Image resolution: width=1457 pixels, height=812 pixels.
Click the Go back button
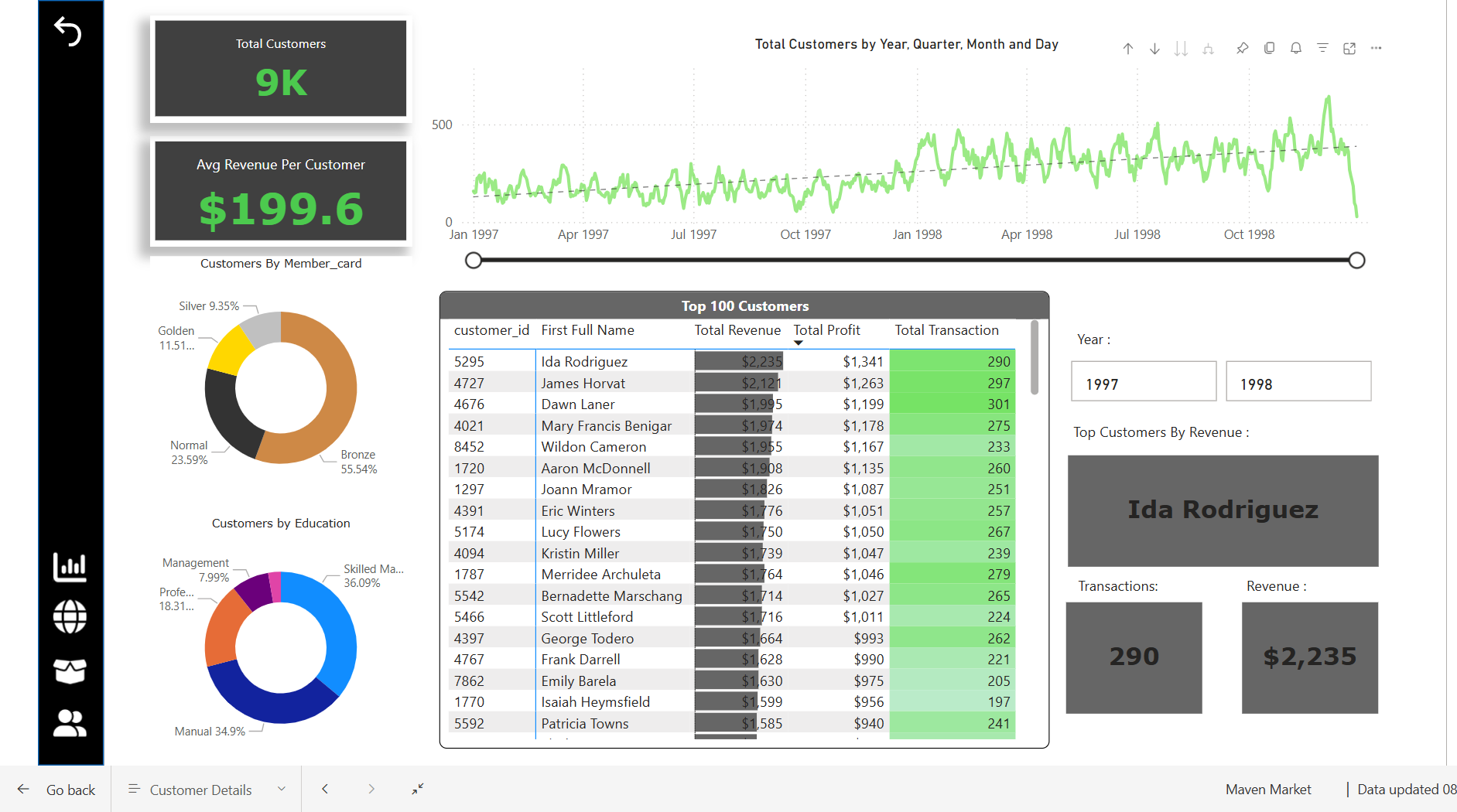pos(56,790)
